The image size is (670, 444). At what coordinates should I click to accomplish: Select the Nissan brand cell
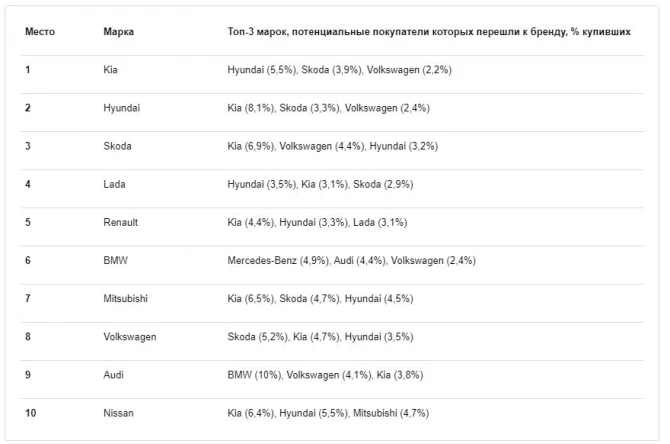click(x=118, y=413)
